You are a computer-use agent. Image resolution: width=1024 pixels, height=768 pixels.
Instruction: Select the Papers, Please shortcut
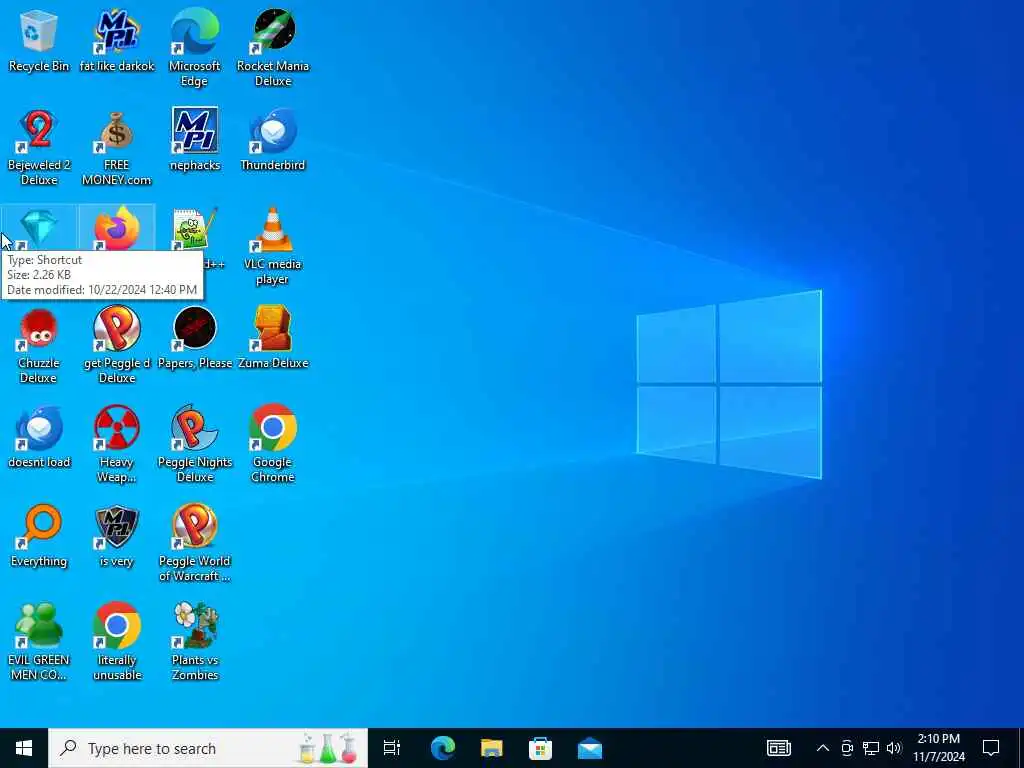point(195,338)
